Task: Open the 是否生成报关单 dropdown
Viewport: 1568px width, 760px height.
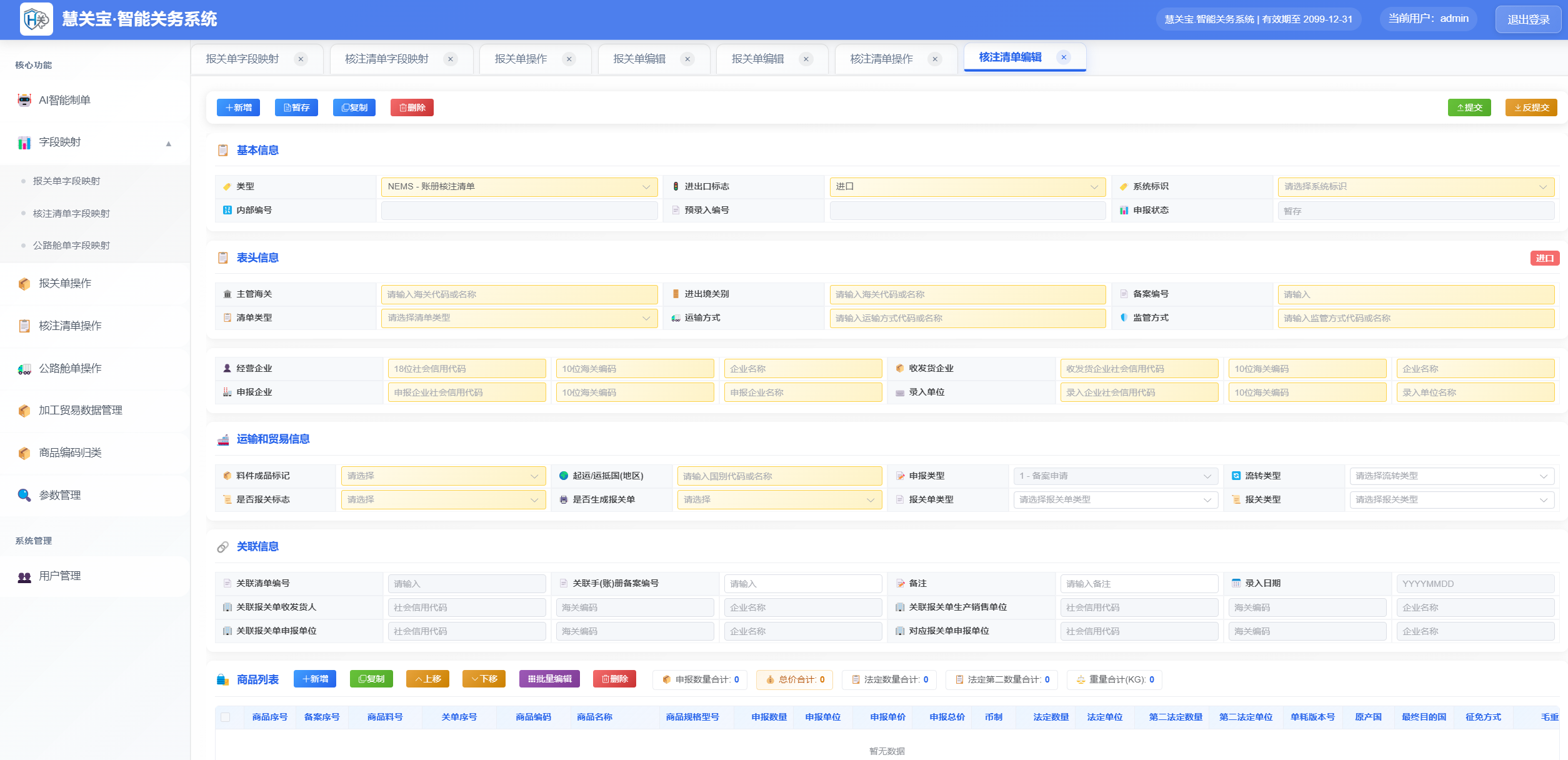Action: click(780, 500)
